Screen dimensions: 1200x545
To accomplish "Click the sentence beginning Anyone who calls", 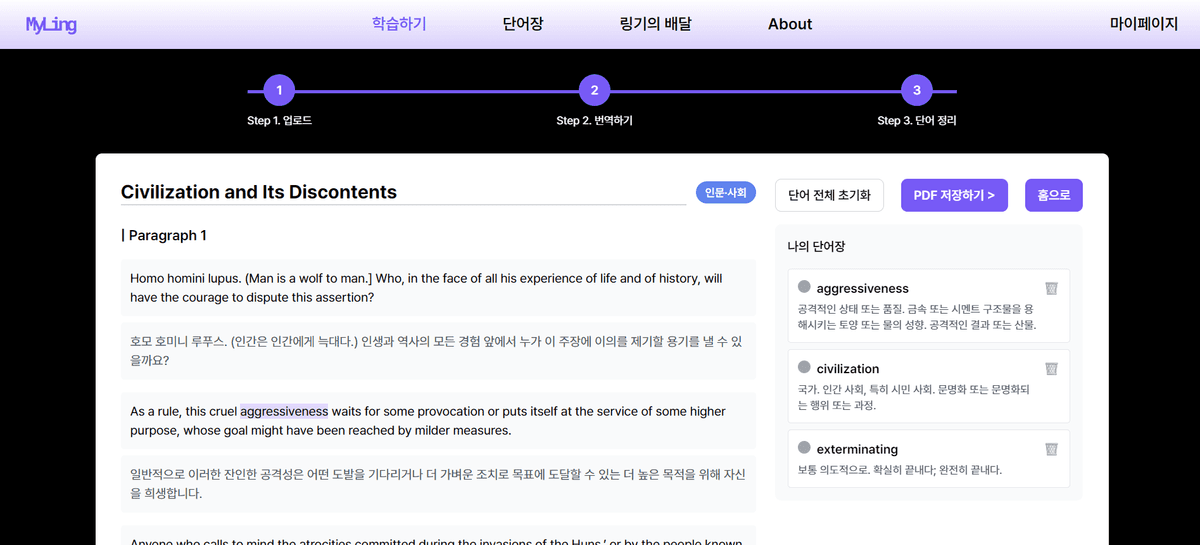I will click(438, 535).
